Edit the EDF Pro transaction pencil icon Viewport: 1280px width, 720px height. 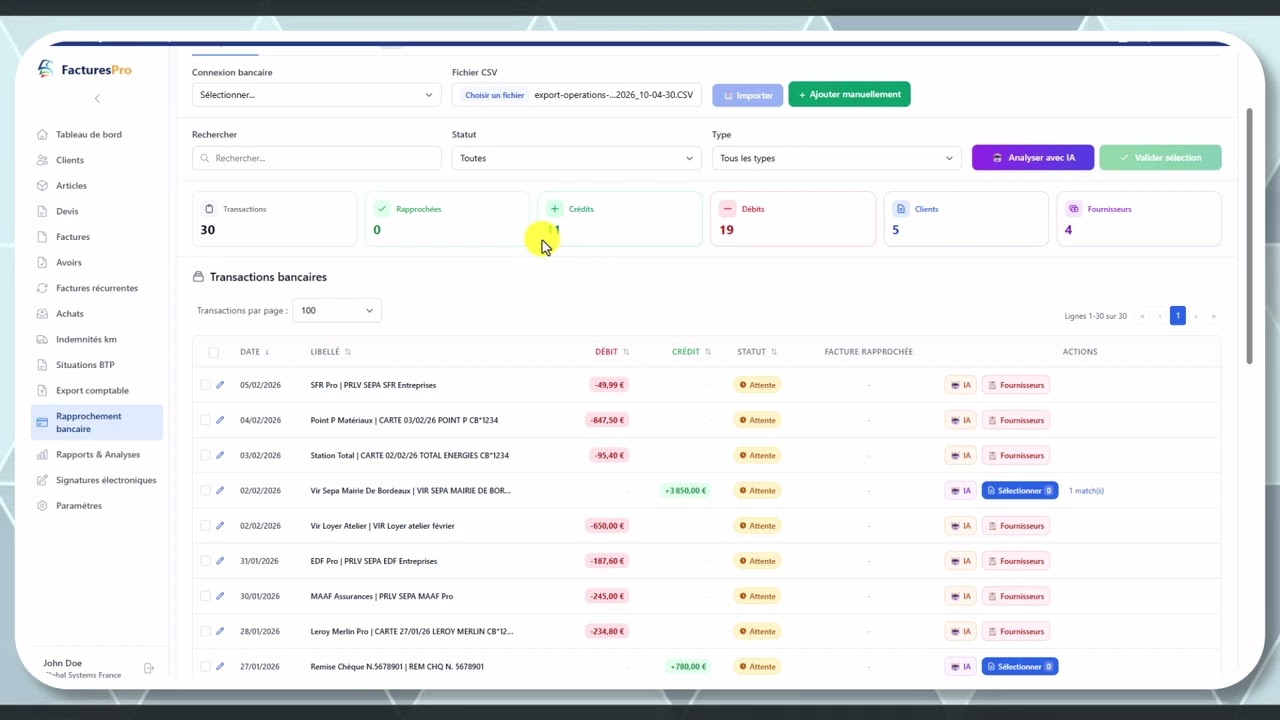[220, 561]
